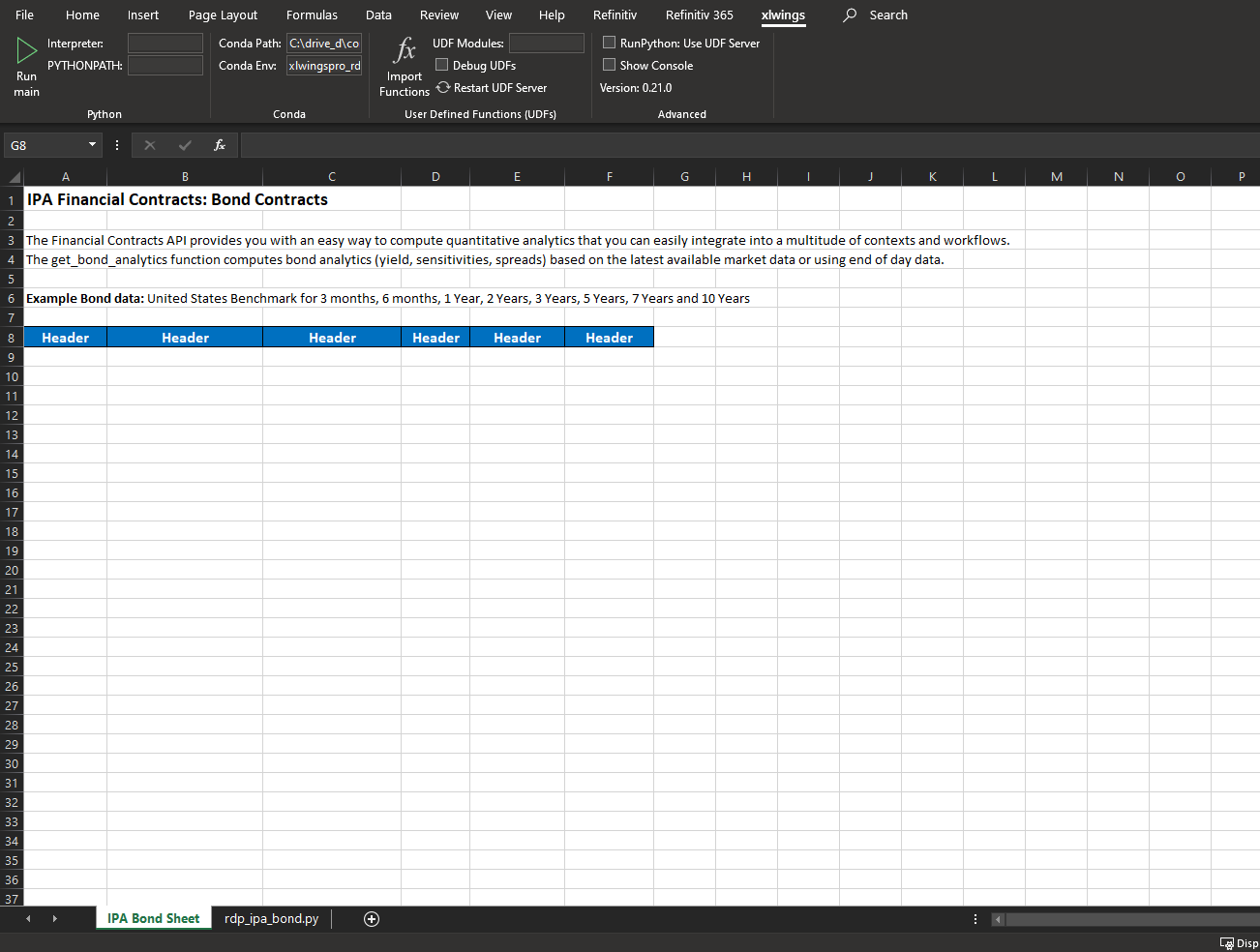Click the Header cell in column B

(x=185, y=337)
